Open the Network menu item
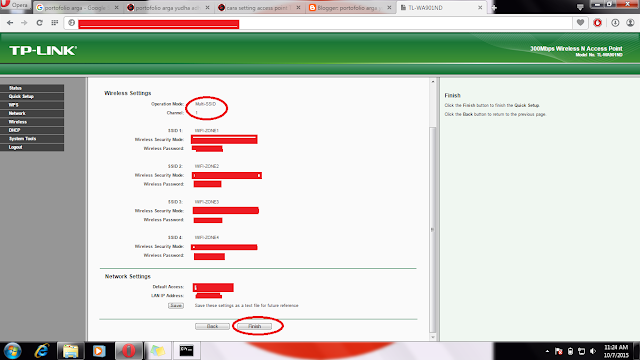 click(32, 113)
